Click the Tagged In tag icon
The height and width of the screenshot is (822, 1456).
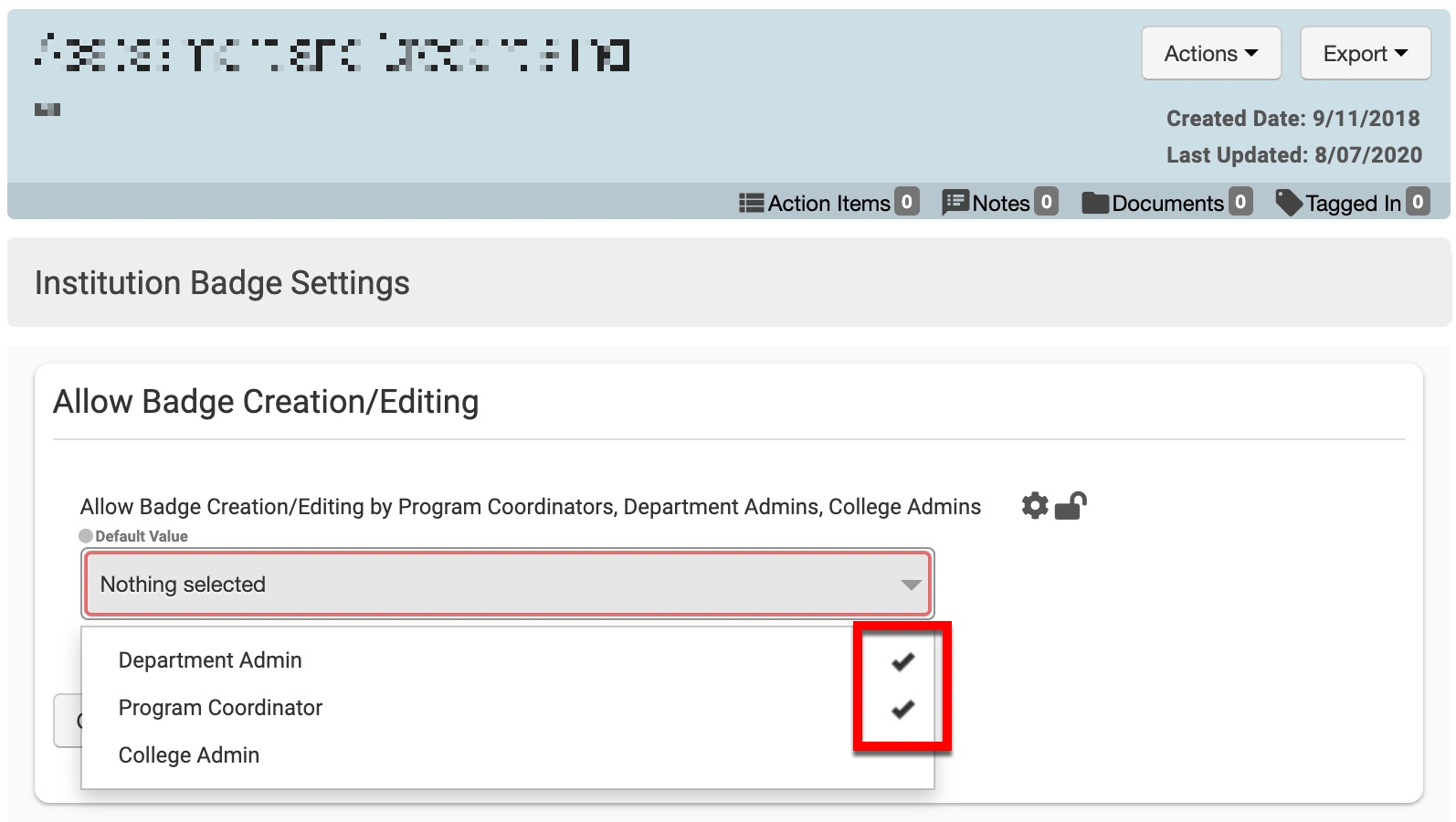point(1288,203)
